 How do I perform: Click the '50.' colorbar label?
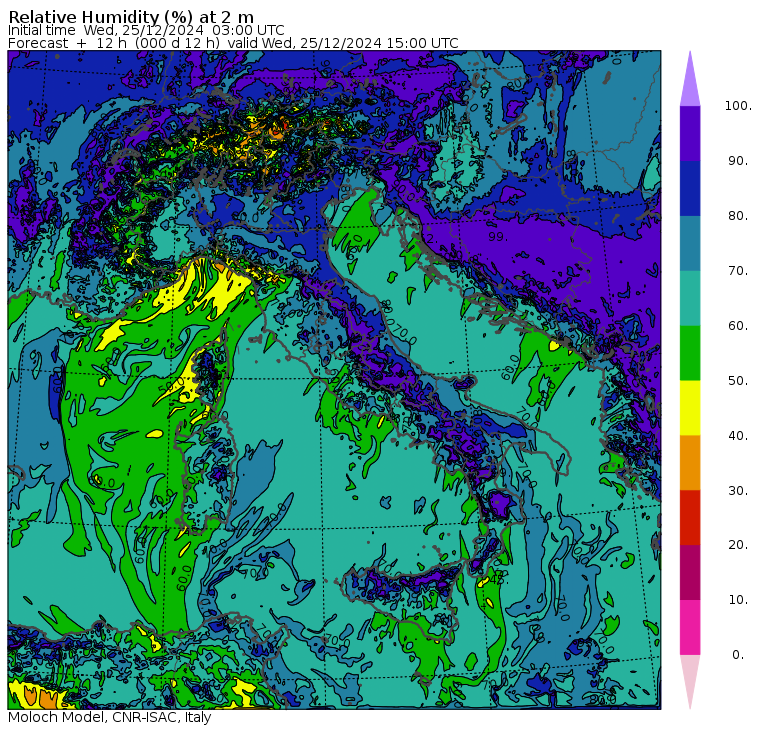(x=738, y=381)
